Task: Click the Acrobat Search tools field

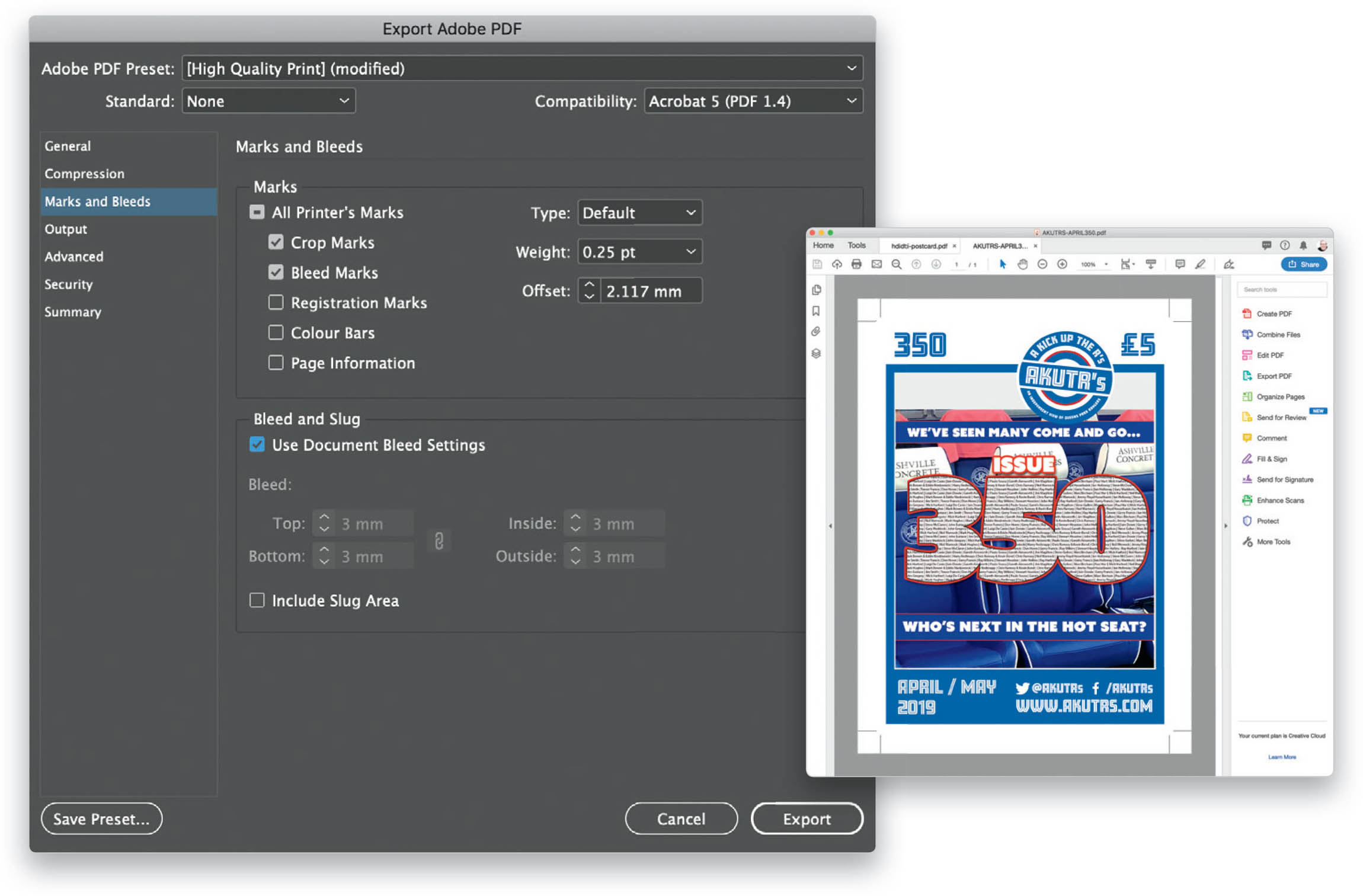Action: click(x=1282, y=289)
